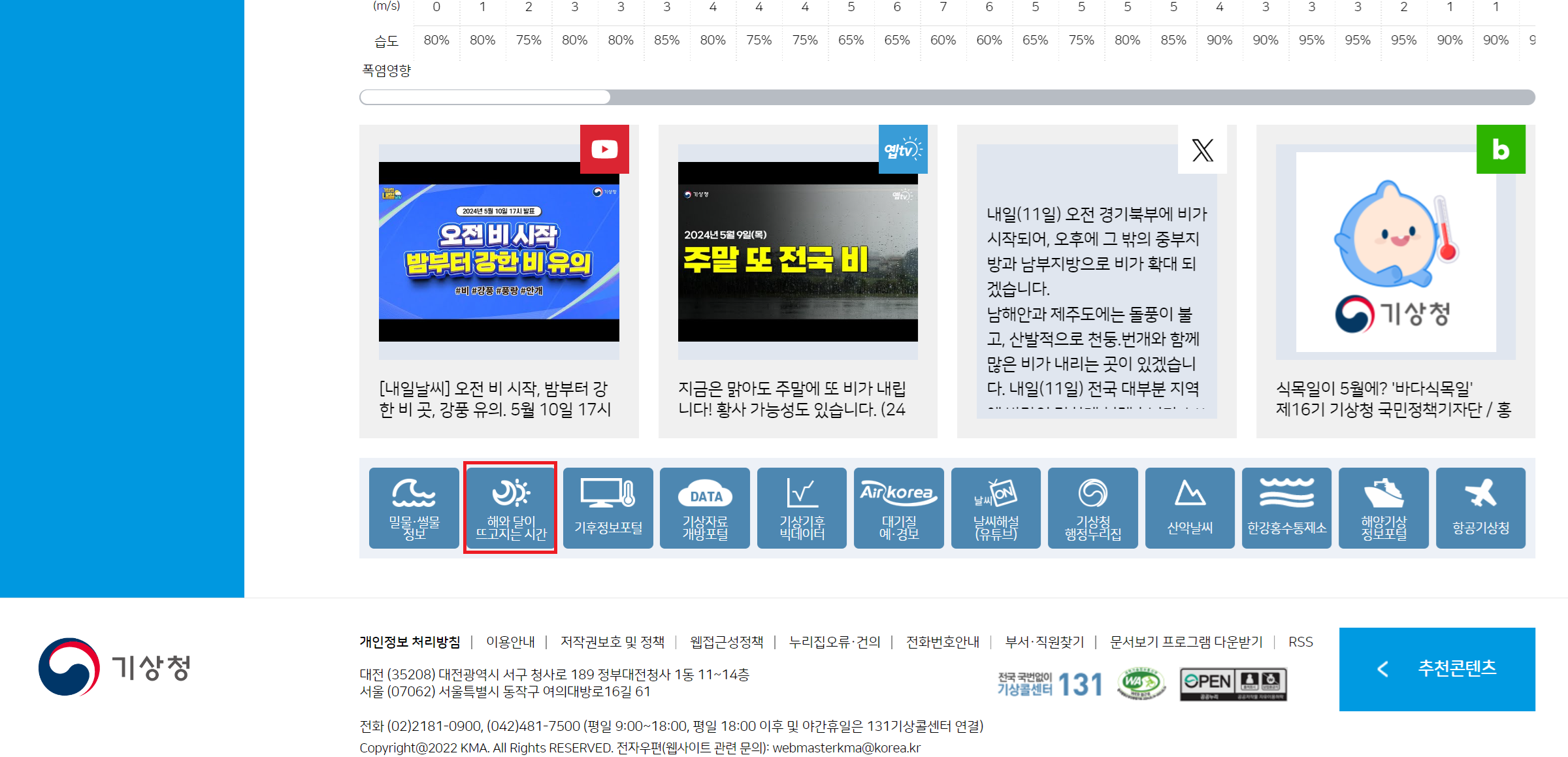Open the DATA 기상자료 개방포털 tile
The height and width of the screenshot is (757, 1568).
[705, 507]
